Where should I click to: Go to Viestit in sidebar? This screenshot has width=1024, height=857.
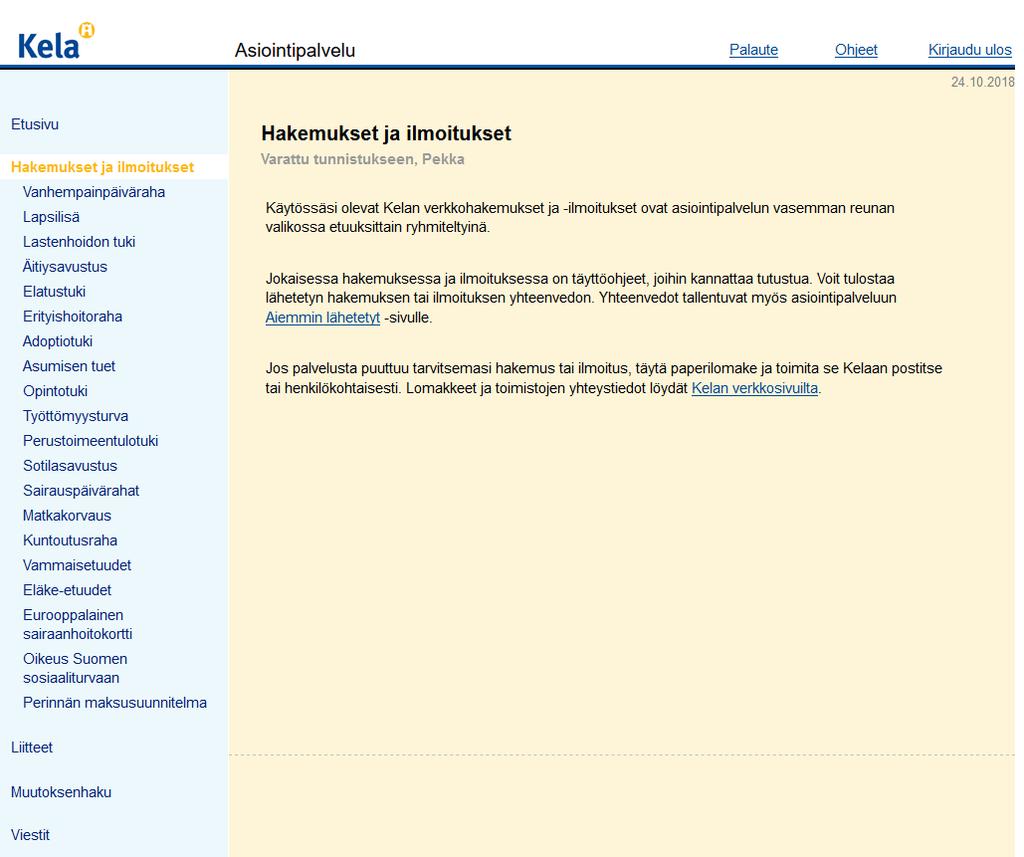point(30,835)
